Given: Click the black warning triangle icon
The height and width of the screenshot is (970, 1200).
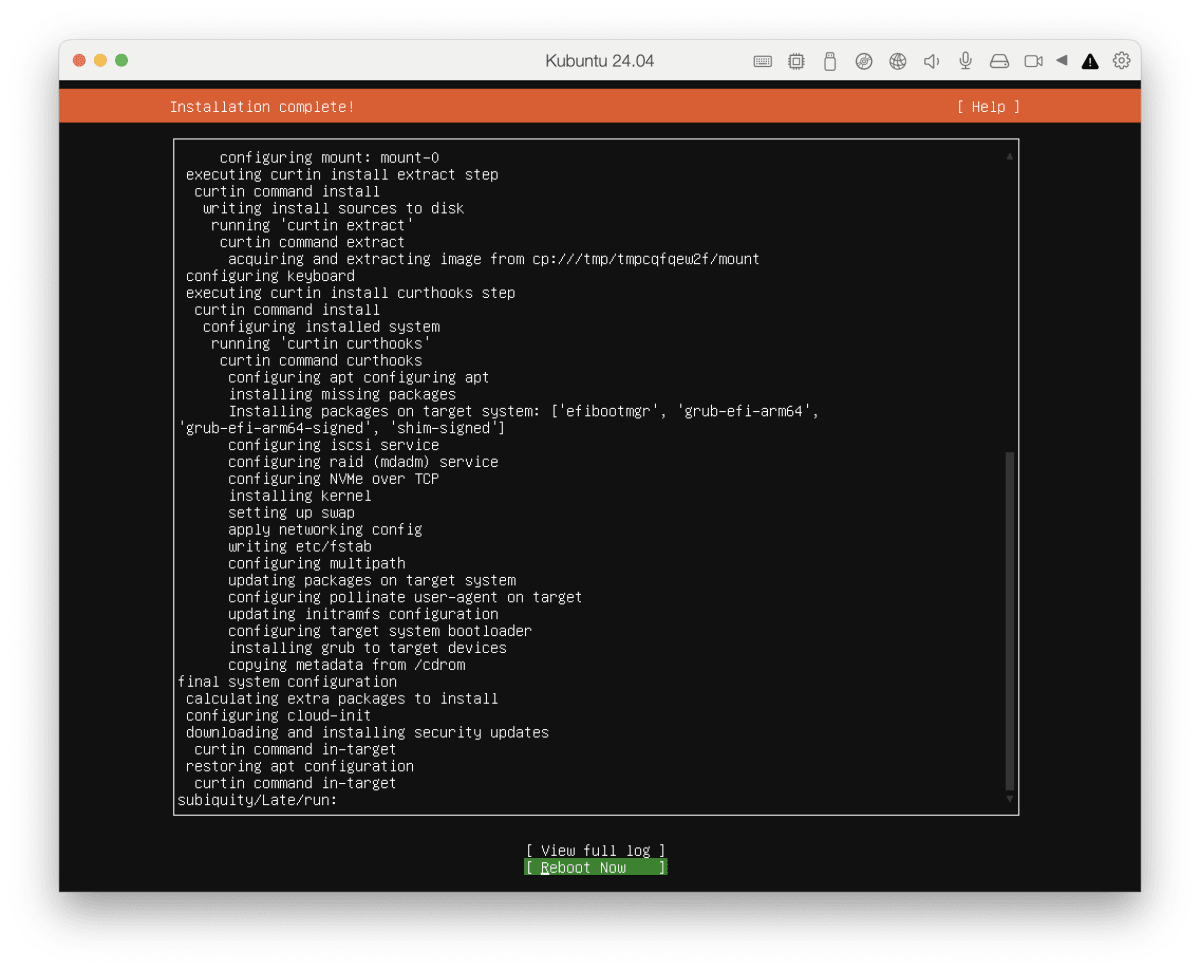Looking at the screenshot, I should 1090,61.
